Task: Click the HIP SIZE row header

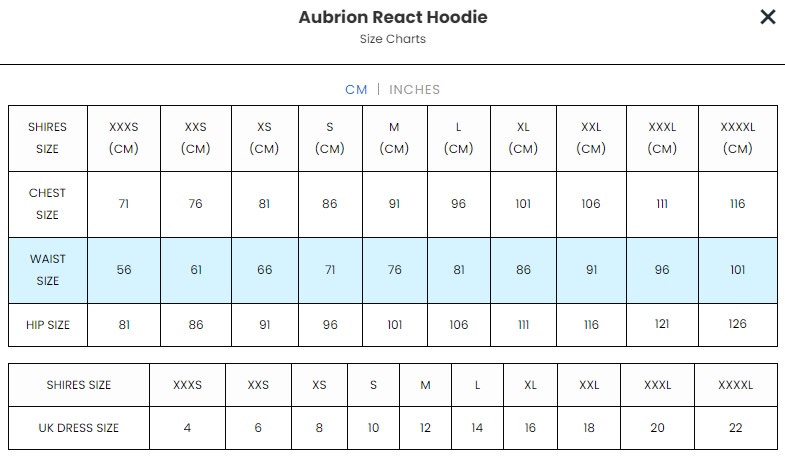Action: (48, 325)
